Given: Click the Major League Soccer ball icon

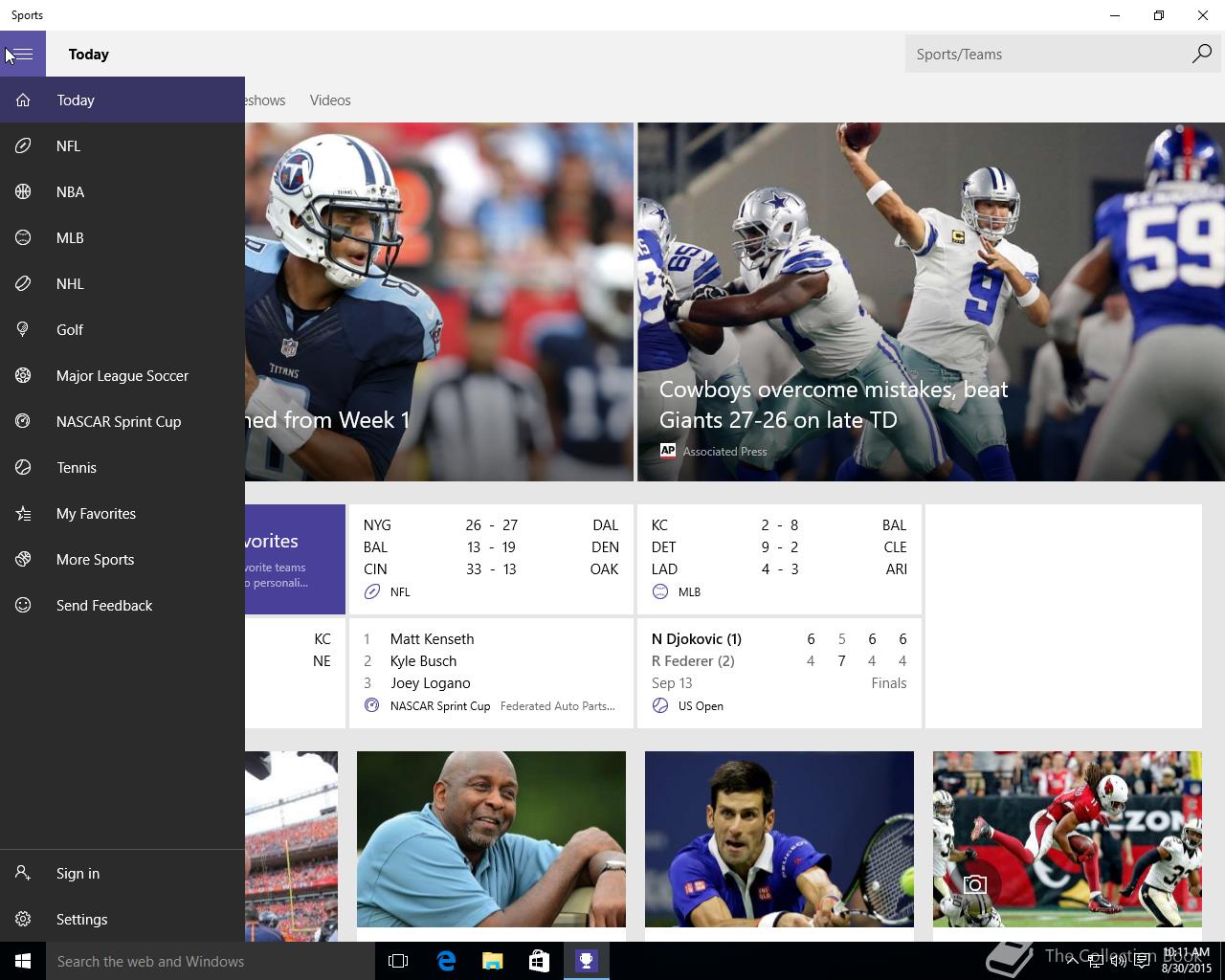Looking at the screenshot, I should click(x=23, y=375).
